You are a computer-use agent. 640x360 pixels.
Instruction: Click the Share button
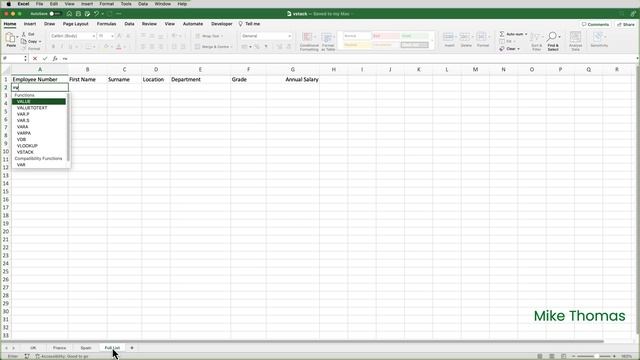626,24
